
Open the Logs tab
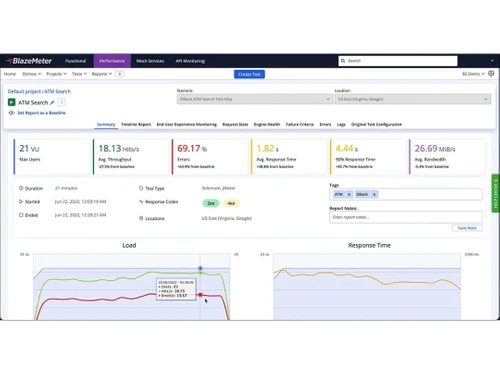341,125
